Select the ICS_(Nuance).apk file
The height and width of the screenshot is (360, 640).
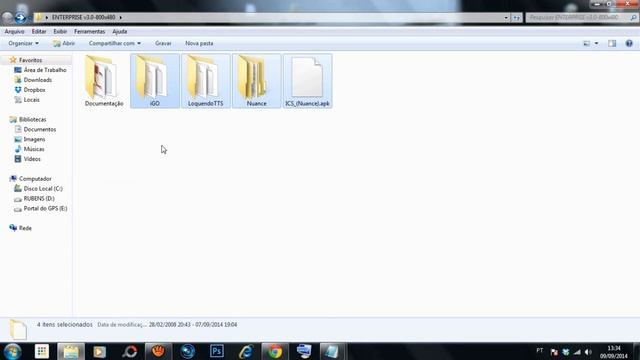point(307,81)
